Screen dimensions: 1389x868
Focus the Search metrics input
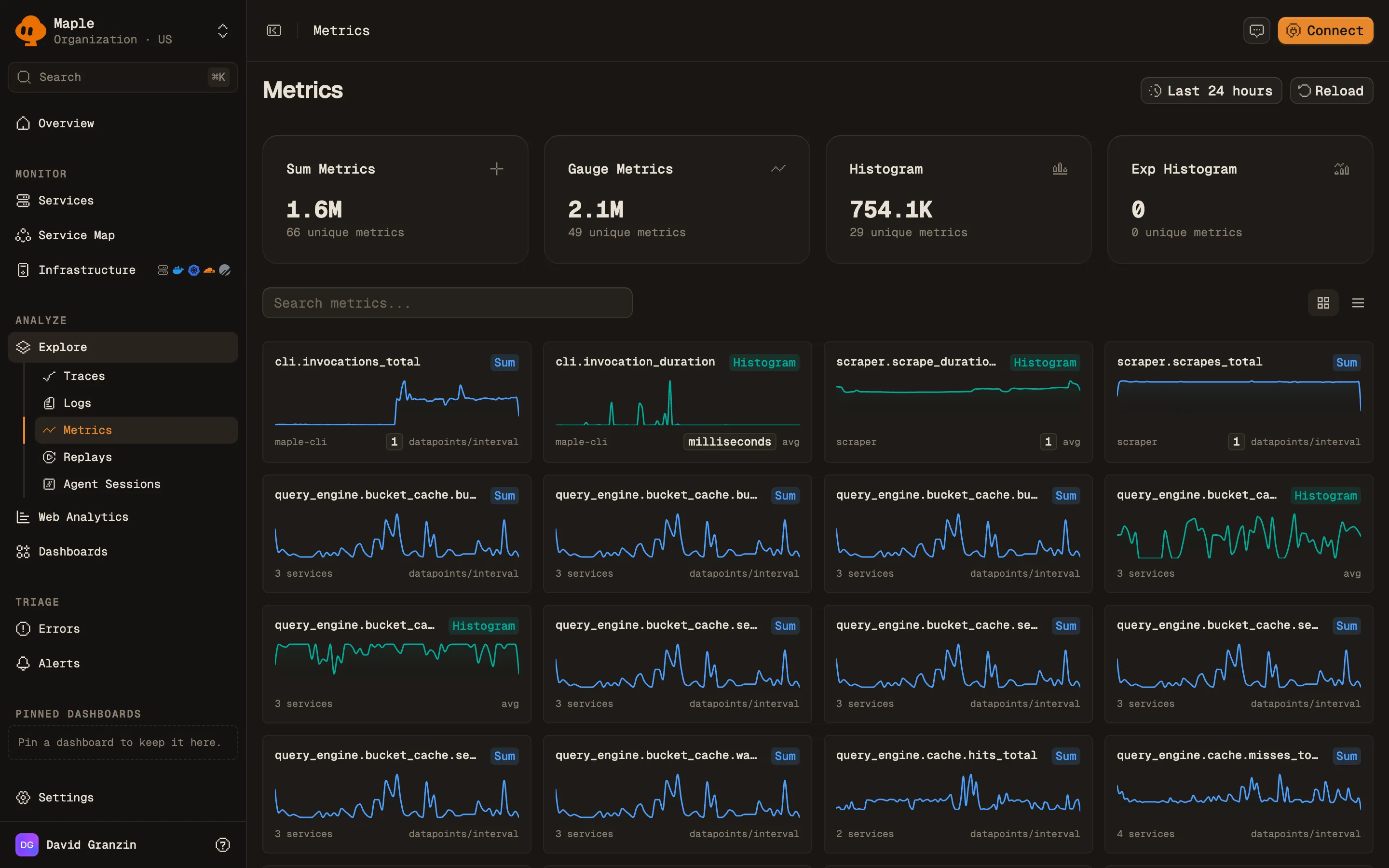448,303
